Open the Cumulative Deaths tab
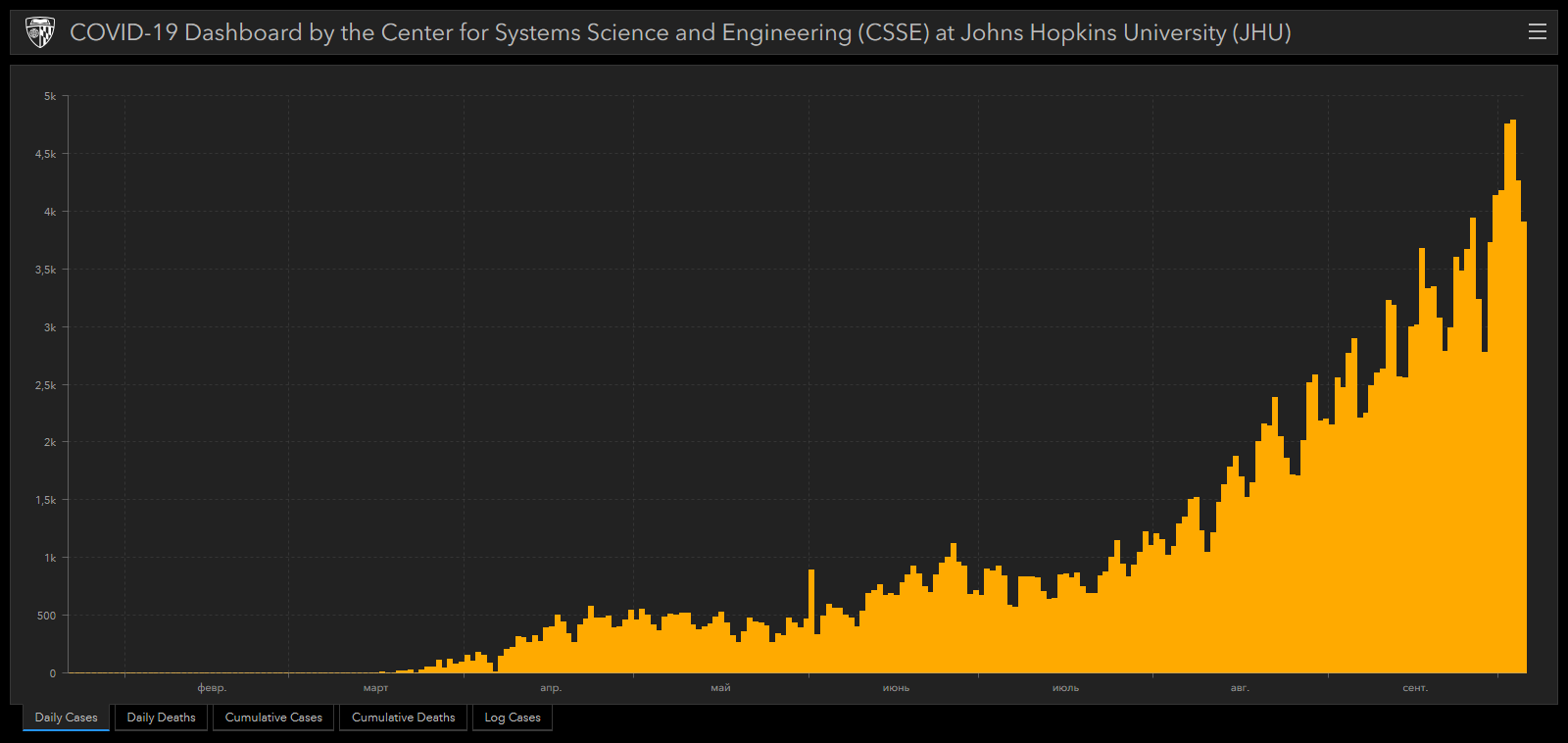Viewport: 1568px width, 743px height. pos(403,718)
